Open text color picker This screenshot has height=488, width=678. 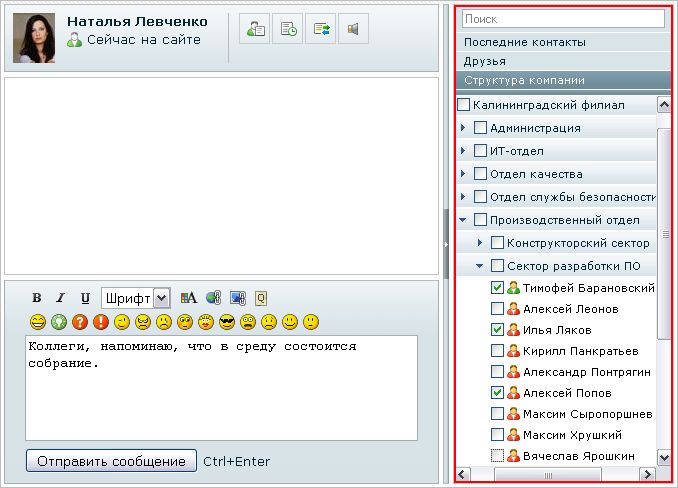click(x=188, y=298)
